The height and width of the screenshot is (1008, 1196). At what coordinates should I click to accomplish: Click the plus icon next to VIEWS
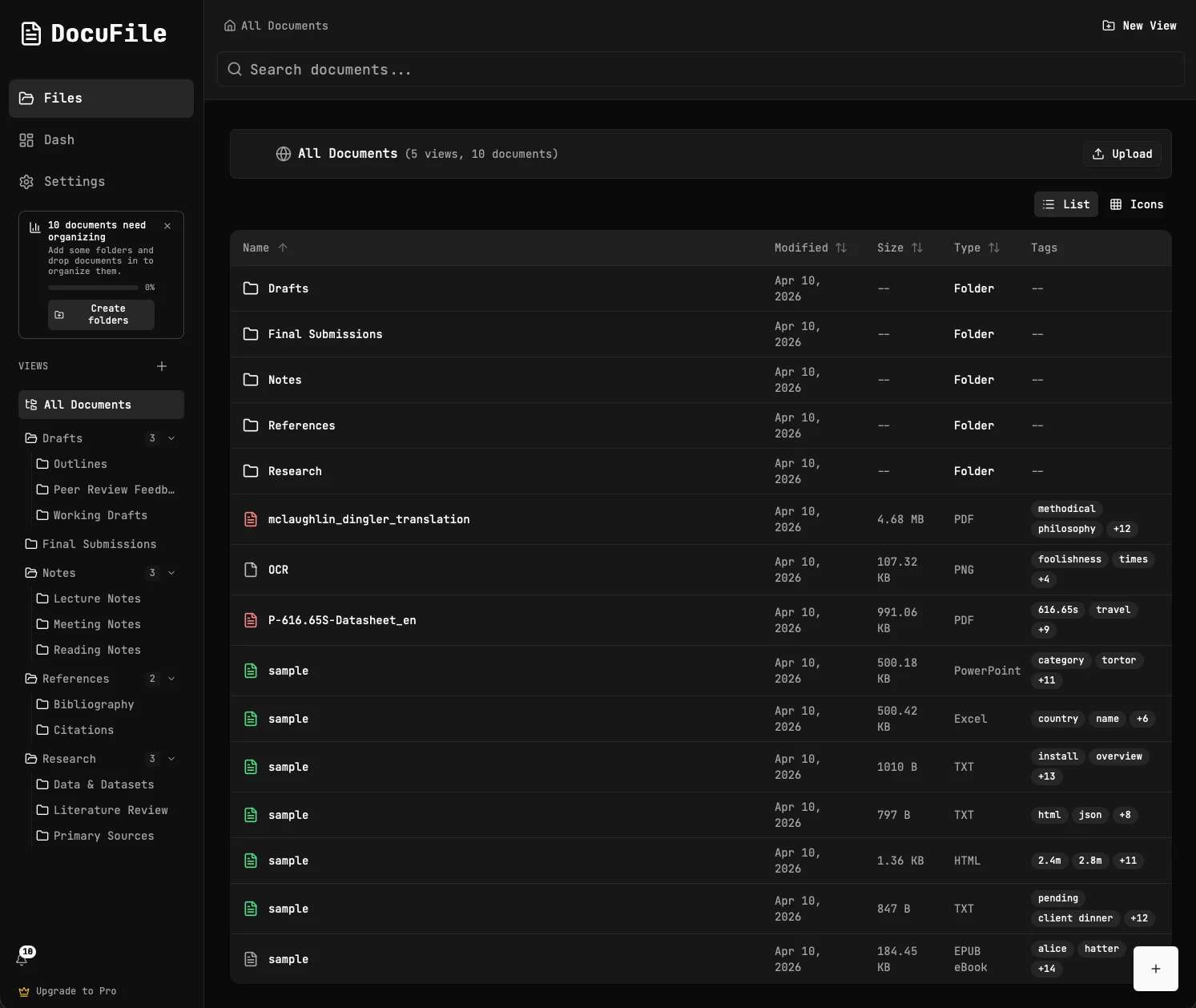162,366
